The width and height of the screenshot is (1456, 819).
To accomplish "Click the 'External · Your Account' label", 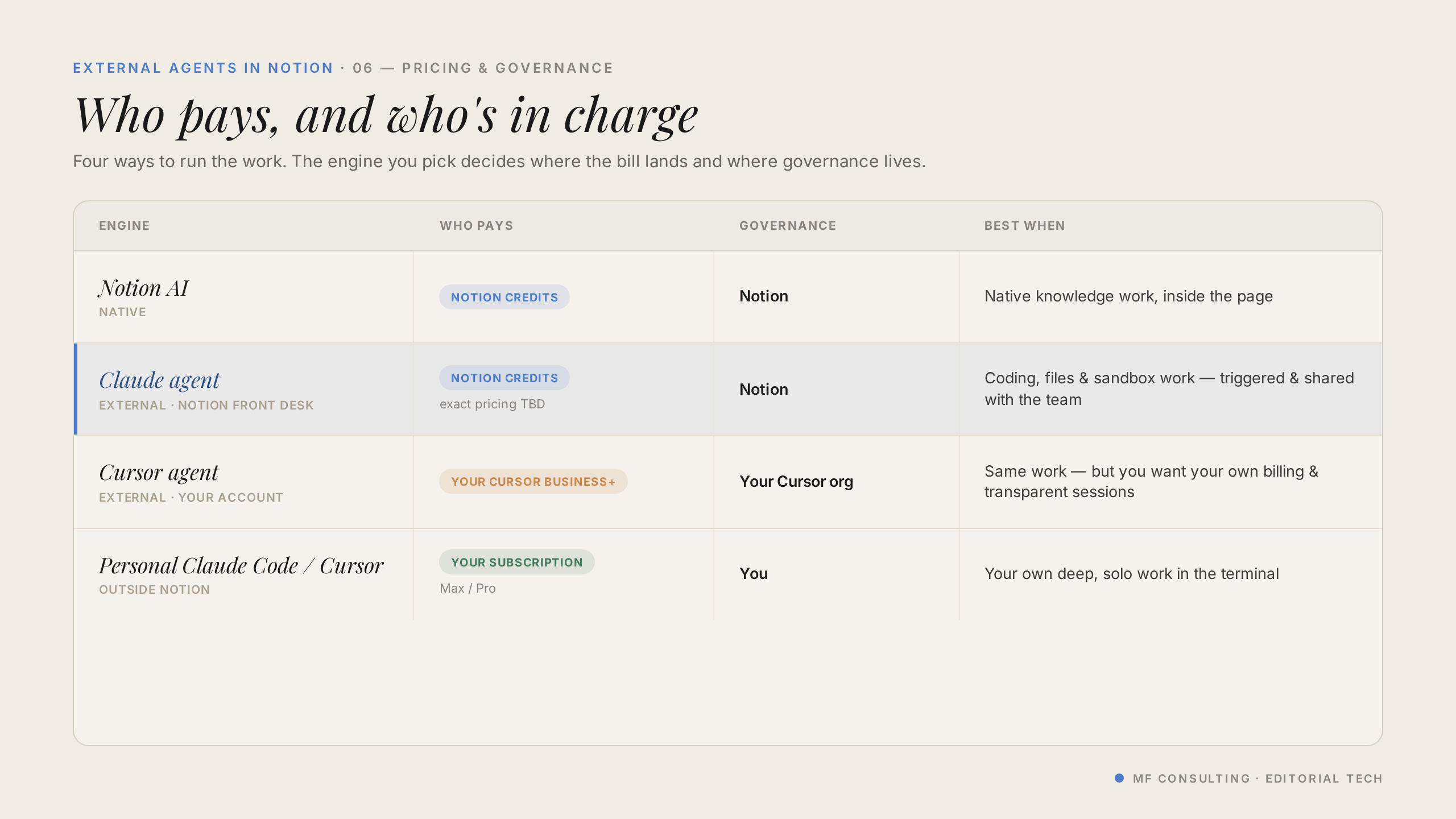I will pyautogui.click(x=191, y=498).
